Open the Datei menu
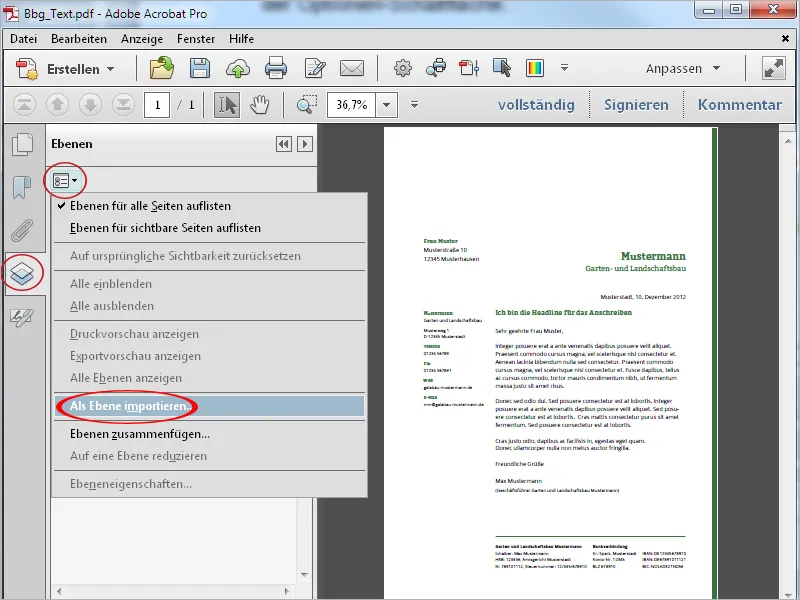The image size is (800, 600). 23,39
